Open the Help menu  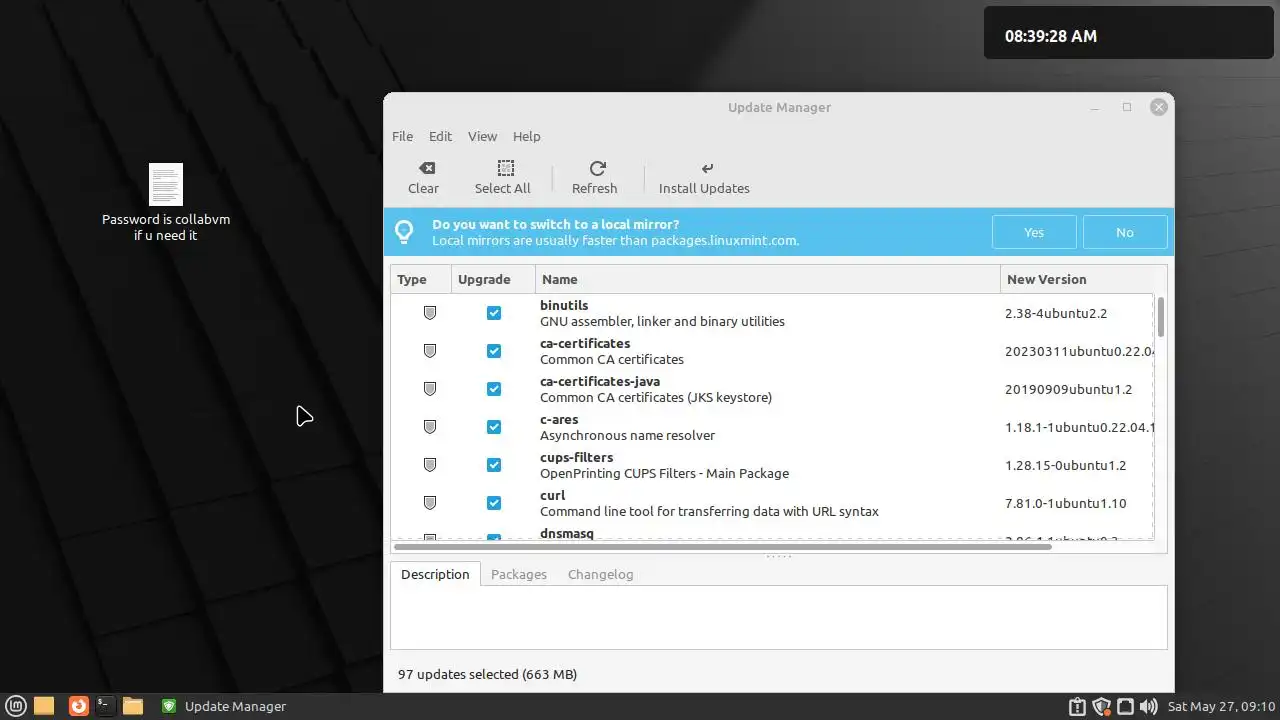click(x=526, y=136)
